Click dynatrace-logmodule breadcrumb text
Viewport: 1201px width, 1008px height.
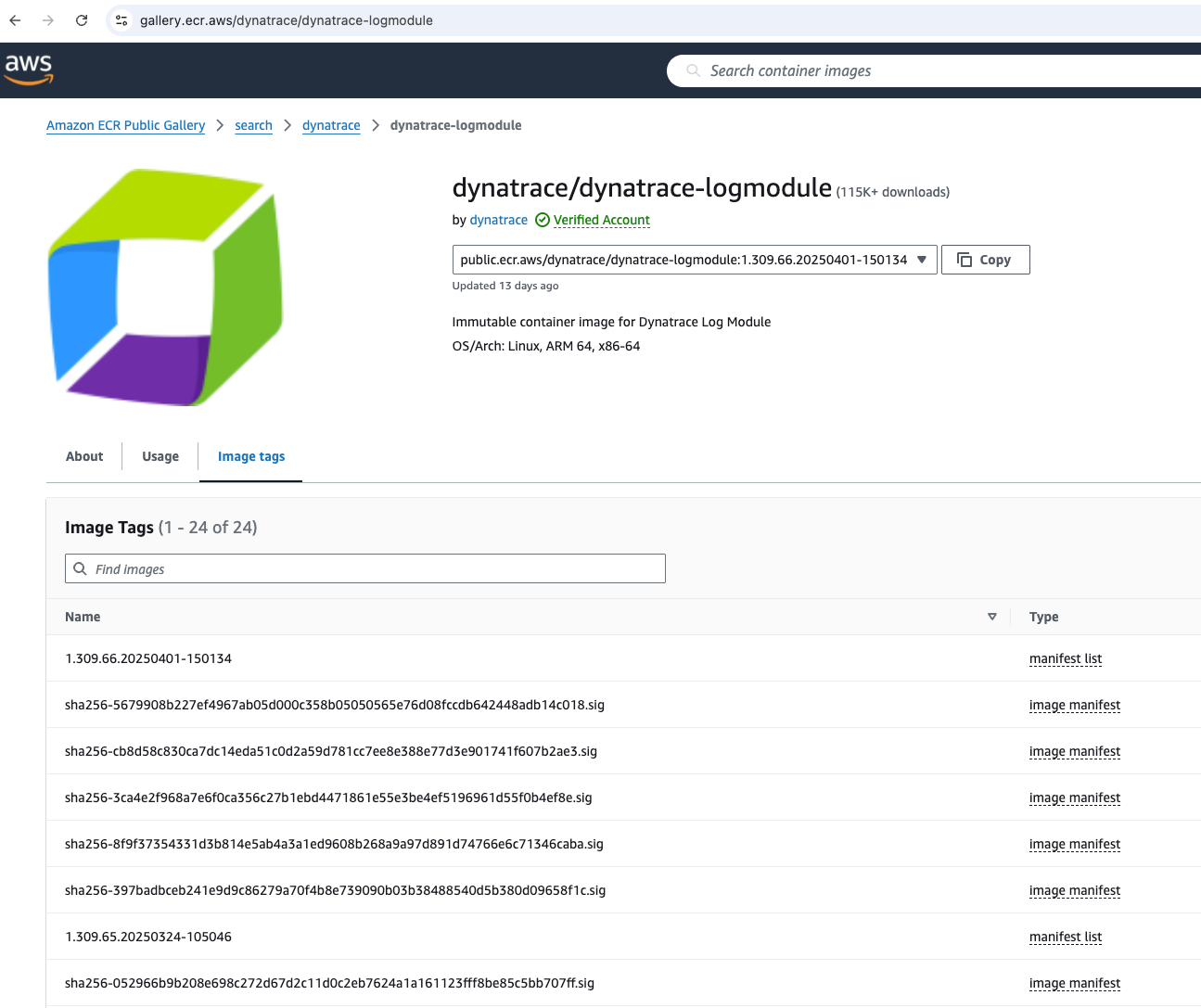coord(455,125)
